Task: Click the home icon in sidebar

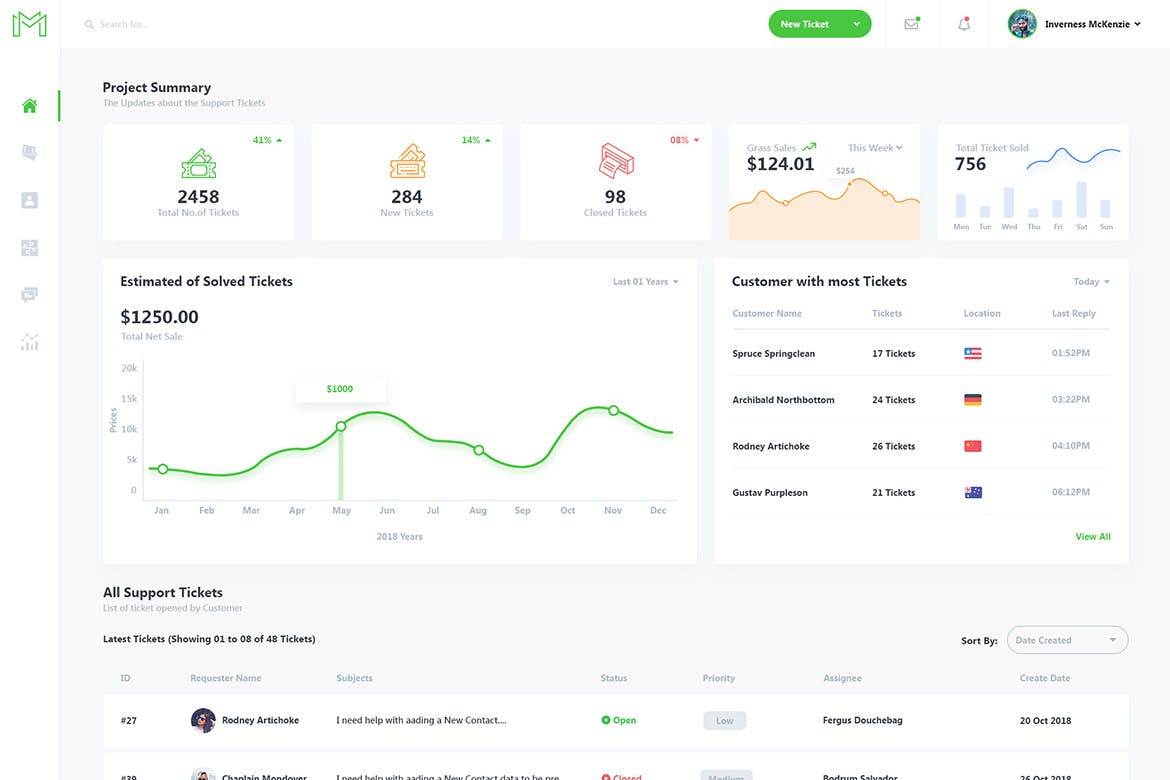Action: click(30, 106)
